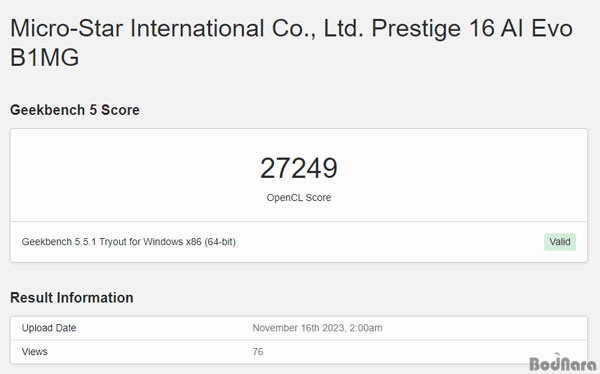Click the Geekbench 5.5.1 Tryout version text
The width and height of the screenshot is (600, 374).
pyautogui.click(x=74, y=242)
